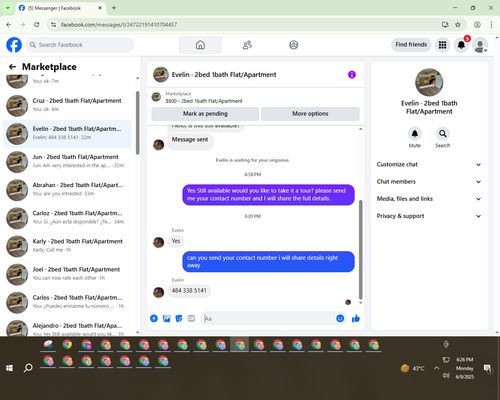Screen dimensions: 500x400
Task: Open account profile menu
Action: pyautogui.click(x=480, y=45)
